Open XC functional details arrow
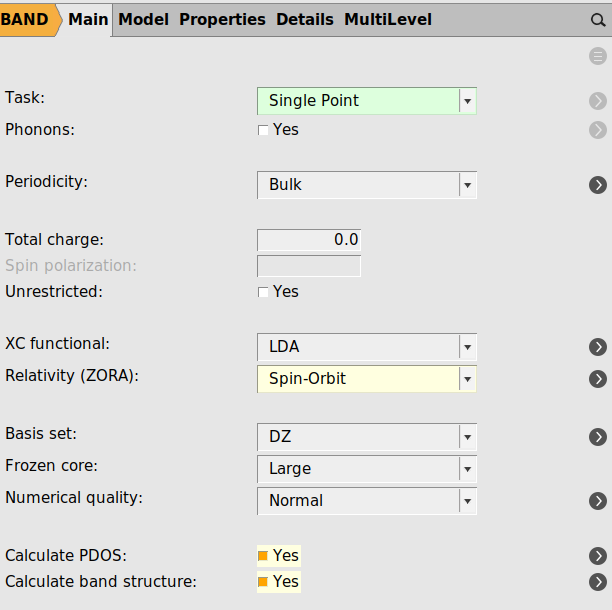Image resolution: width=612 pixels, height=610 pixels. (598, 347)
